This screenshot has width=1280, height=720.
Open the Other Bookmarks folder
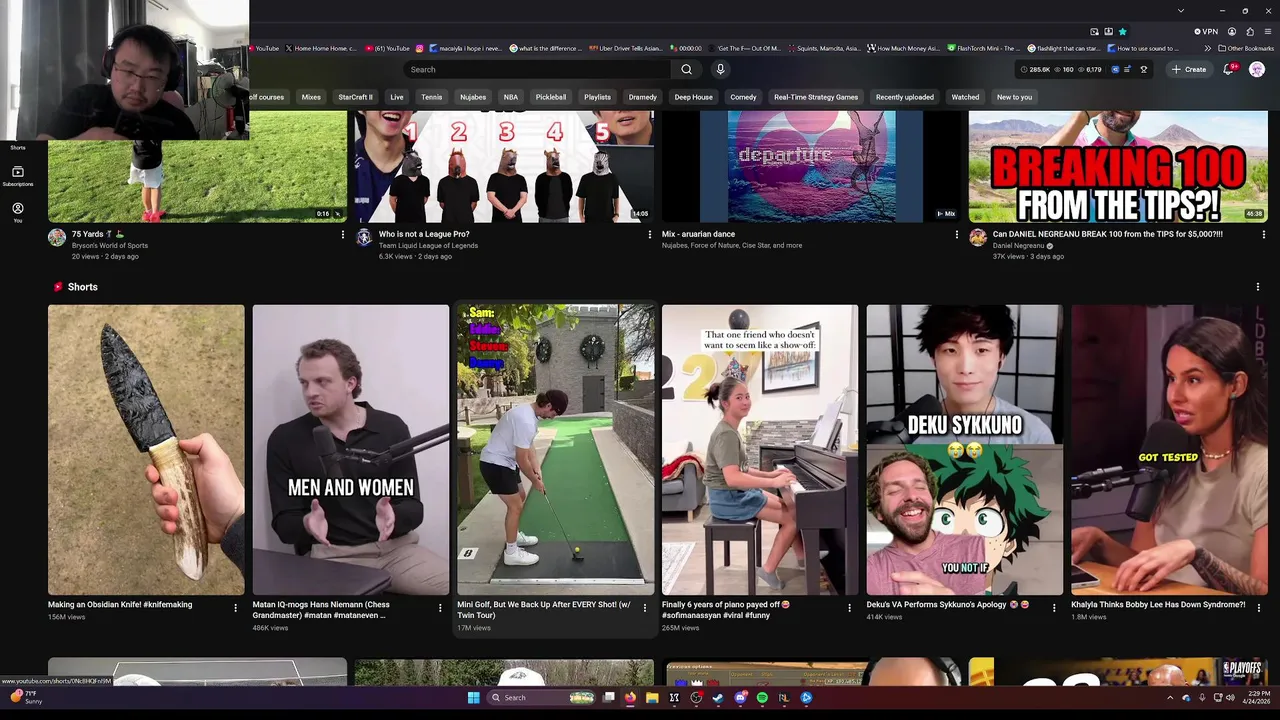click(x=1246, y=48)
